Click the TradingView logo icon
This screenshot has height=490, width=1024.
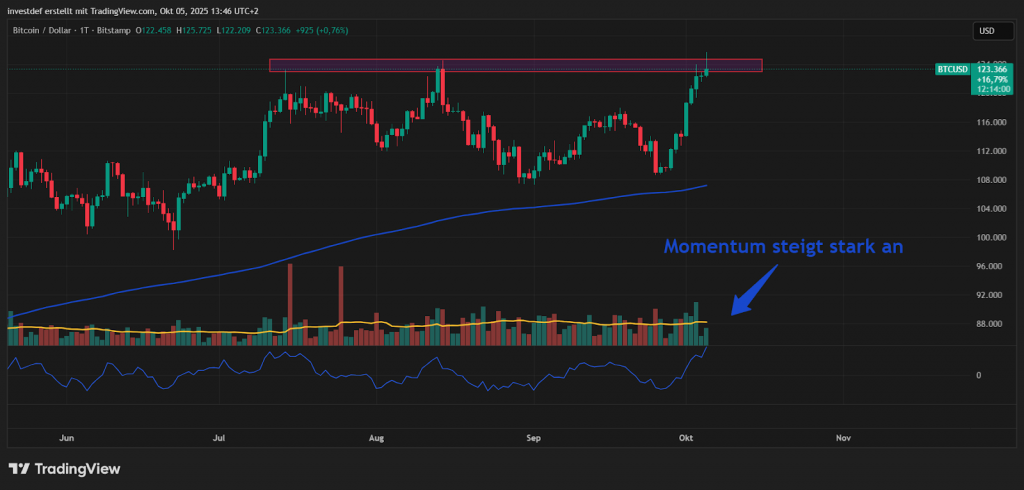[x=18, y=469]
